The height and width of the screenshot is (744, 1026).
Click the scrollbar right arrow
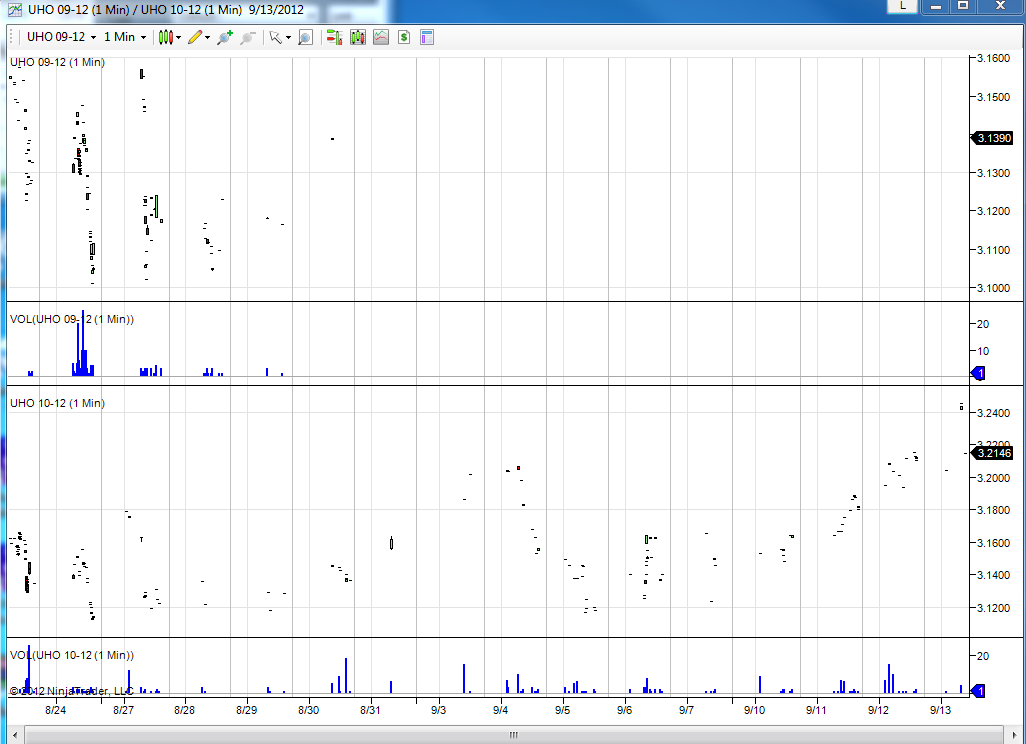click(x=1012, y=735)
